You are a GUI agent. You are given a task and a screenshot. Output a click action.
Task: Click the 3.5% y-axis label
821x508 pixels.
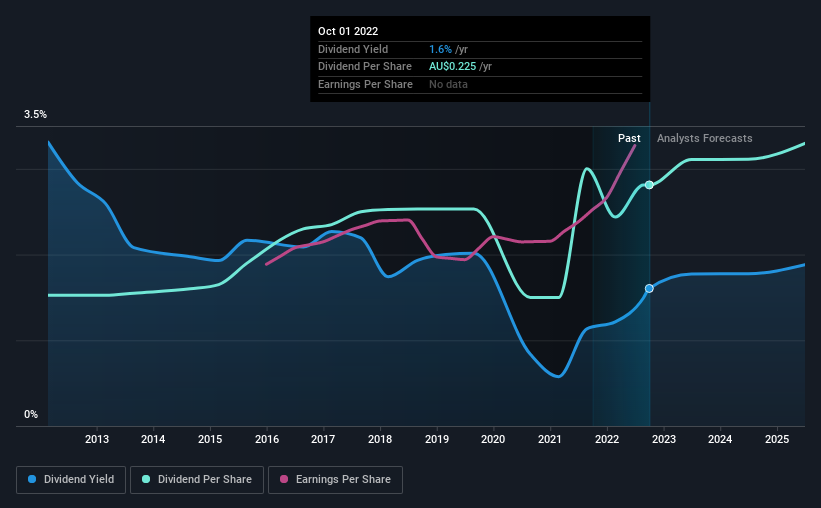35,115
